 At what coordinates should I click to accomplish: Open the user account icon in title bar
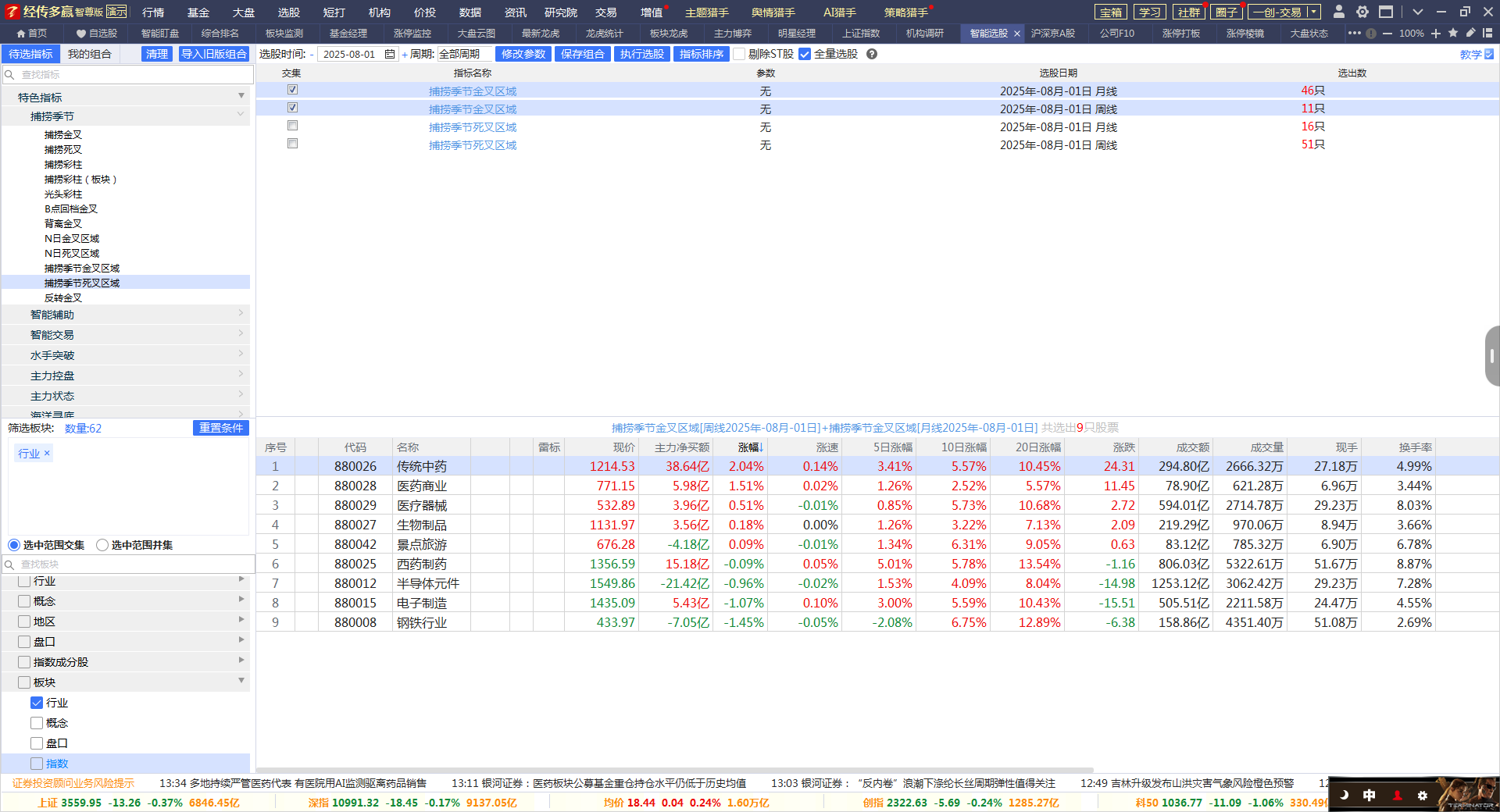1339,12
